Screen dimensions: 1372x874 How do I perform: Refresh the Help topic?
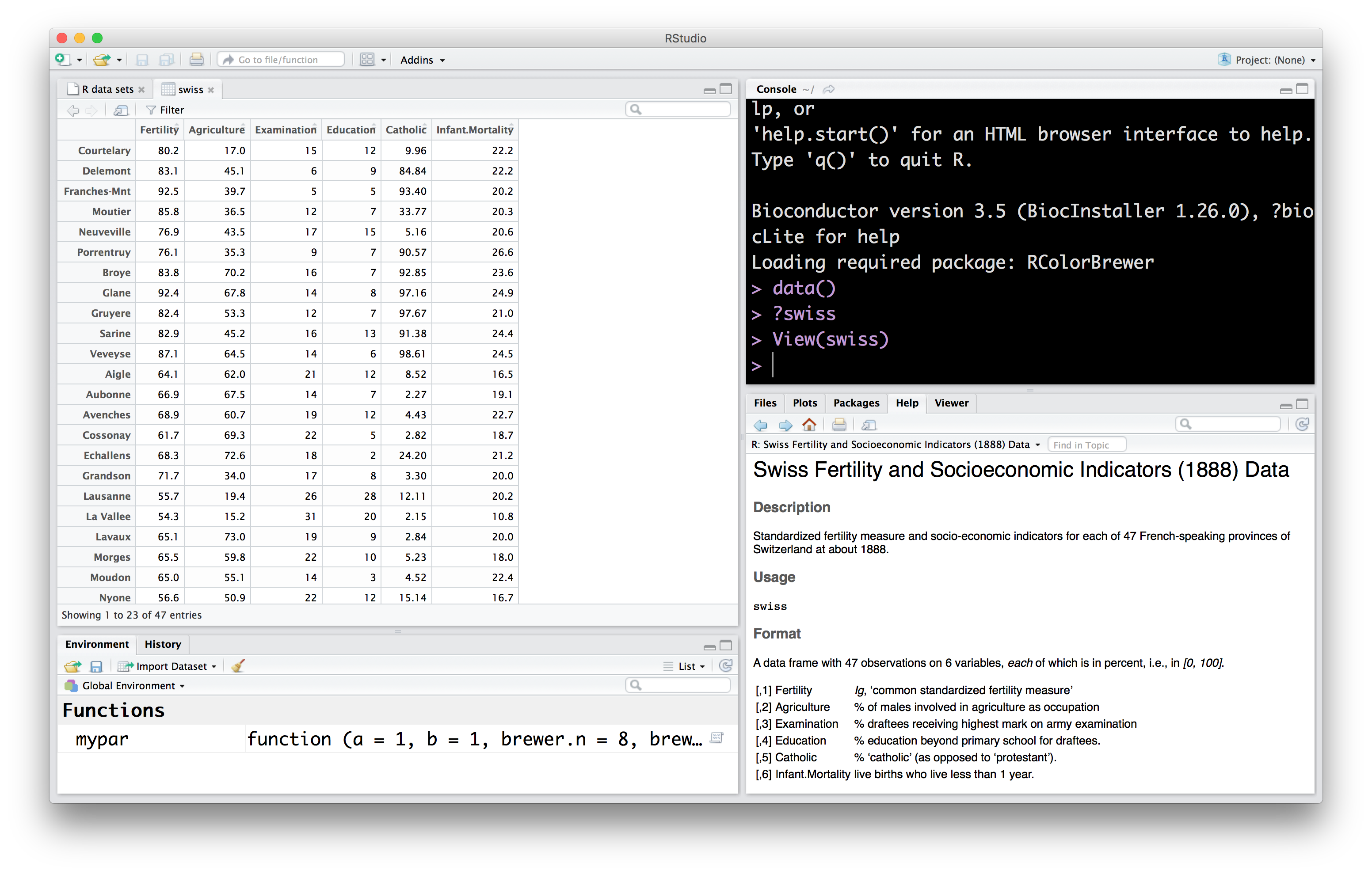1303,424
